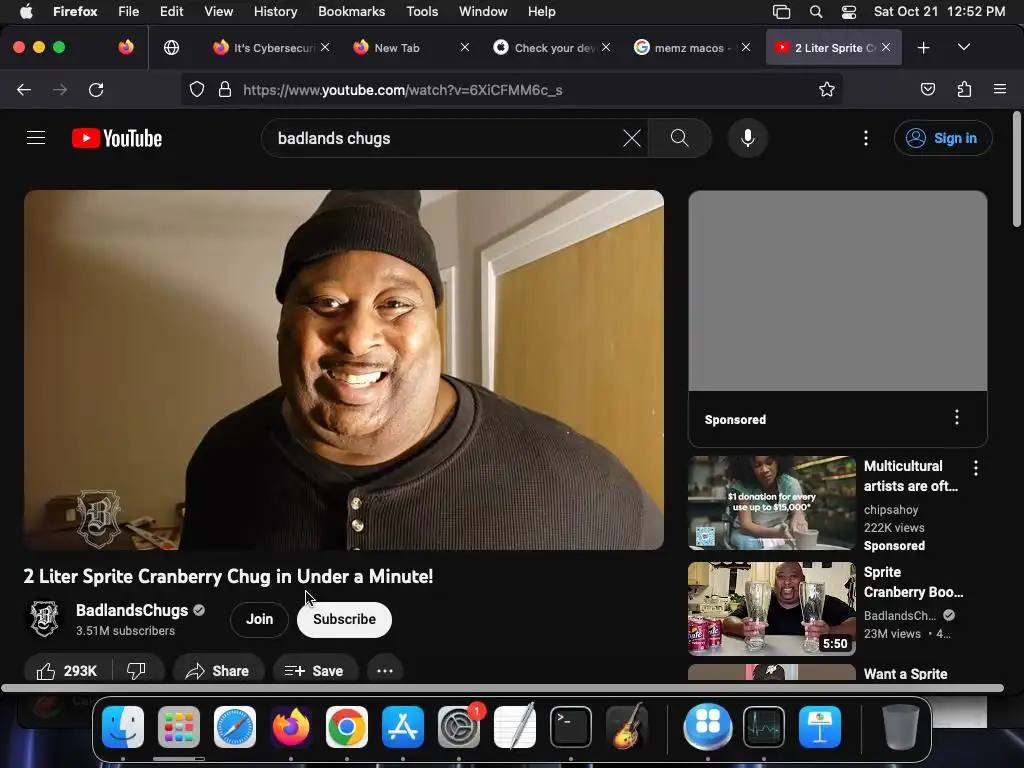Bookmark this page with the star
Viewport: 1024px width, 768px height.
[827, 89]
